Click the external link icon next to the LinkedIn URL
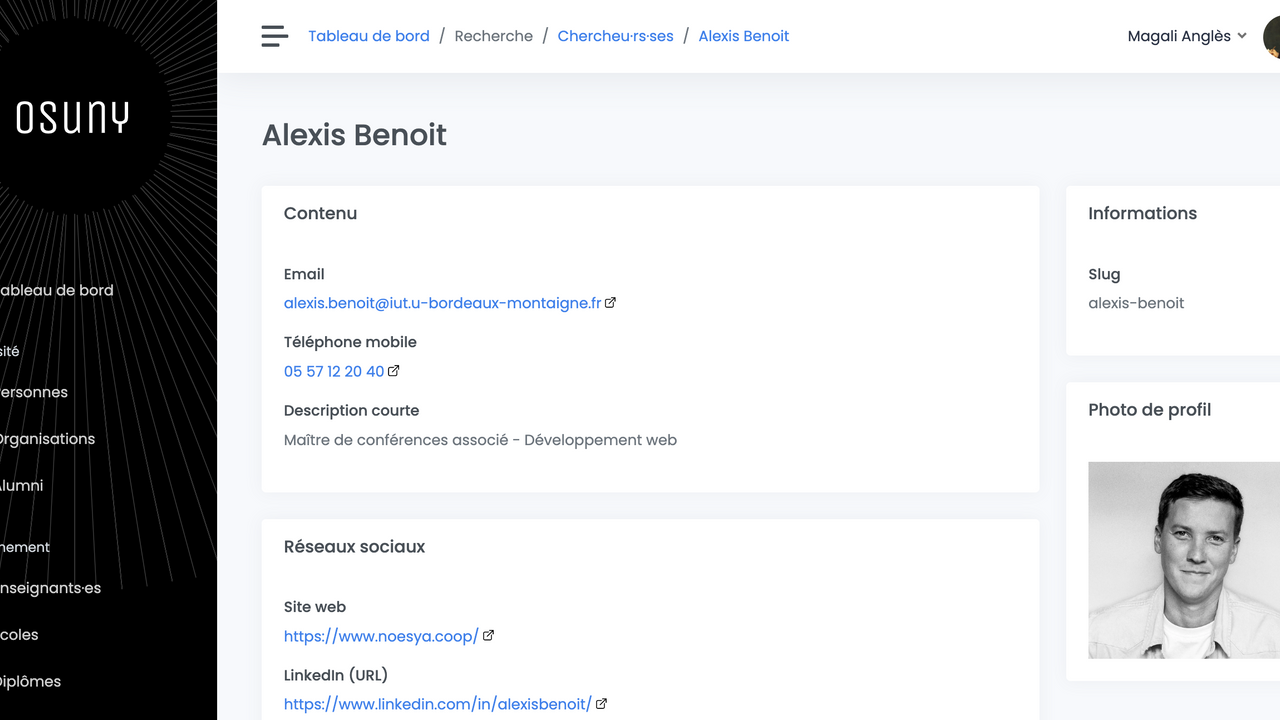The width and height of the screenshot is (1280, 720). (601, 704)
